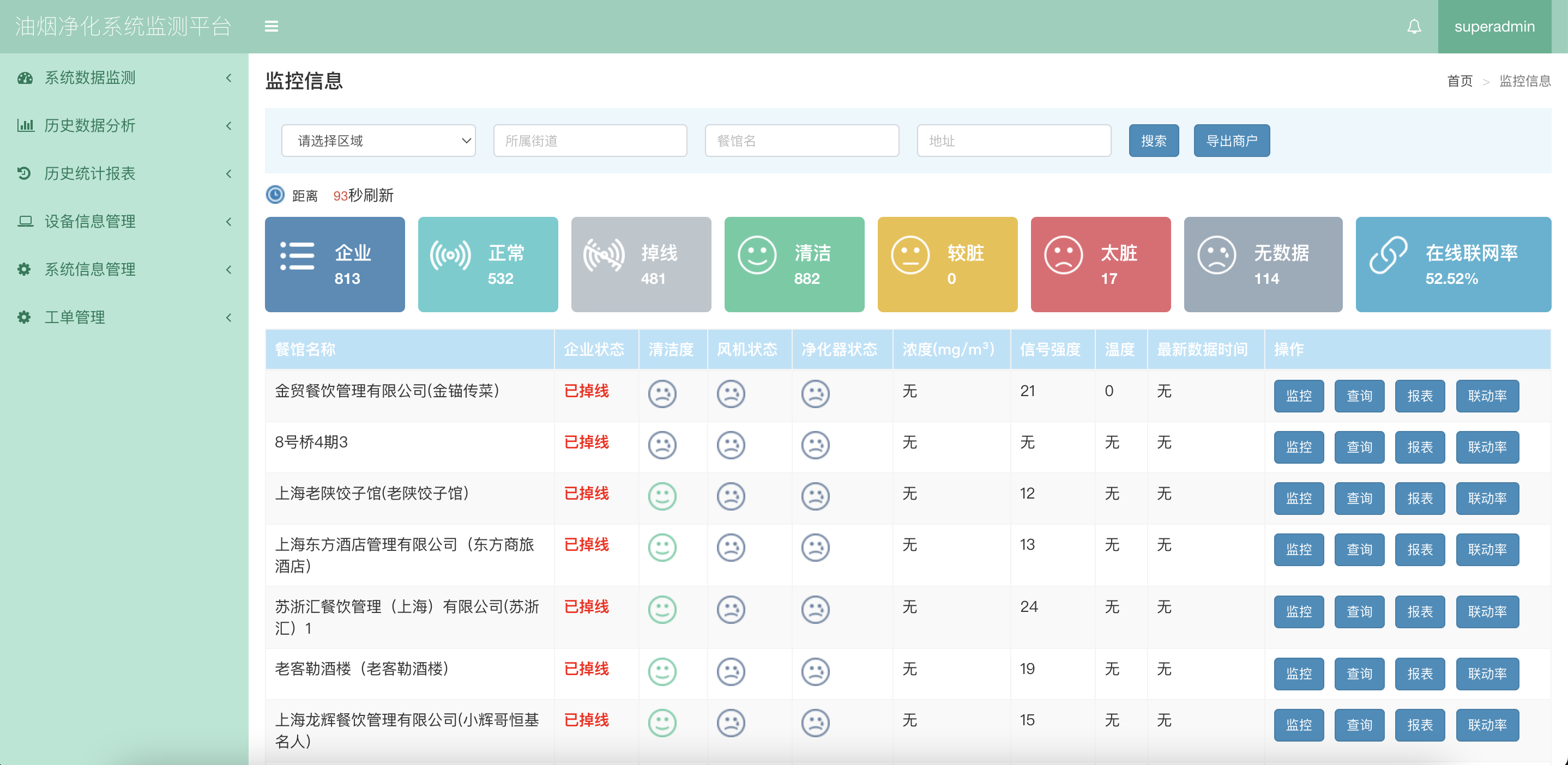Click the 企业 list icon card

click(x=297, y=256)
